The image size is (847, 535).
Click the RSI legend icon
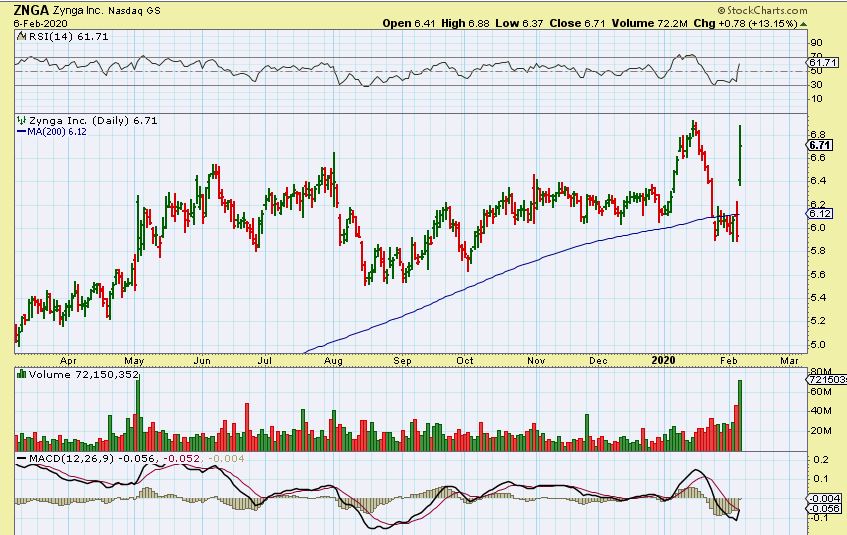pos(21,37)
